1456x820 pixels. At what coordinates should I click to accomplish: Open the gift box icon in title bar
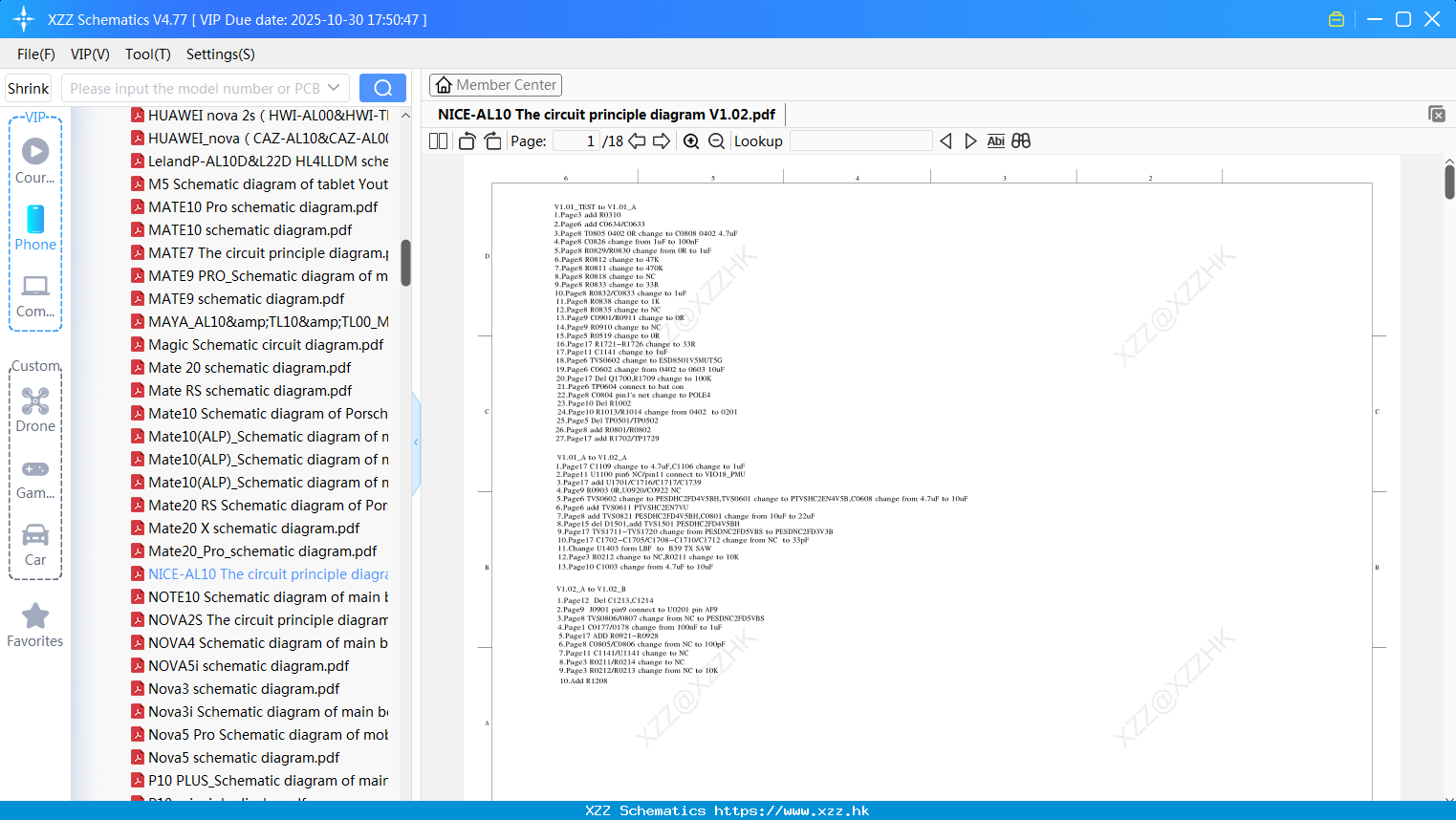coord(1336,19)
